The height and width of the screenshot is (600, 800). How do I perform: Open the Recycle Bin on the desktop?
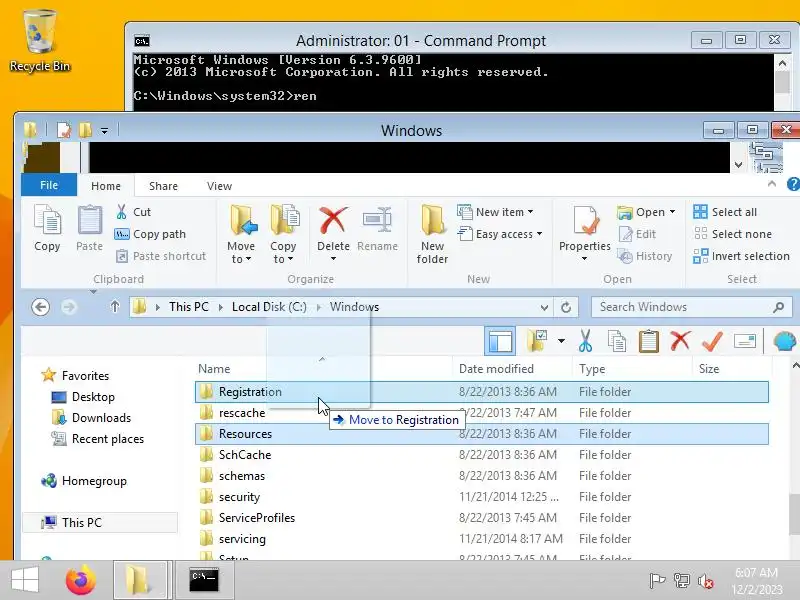point(40,41)
